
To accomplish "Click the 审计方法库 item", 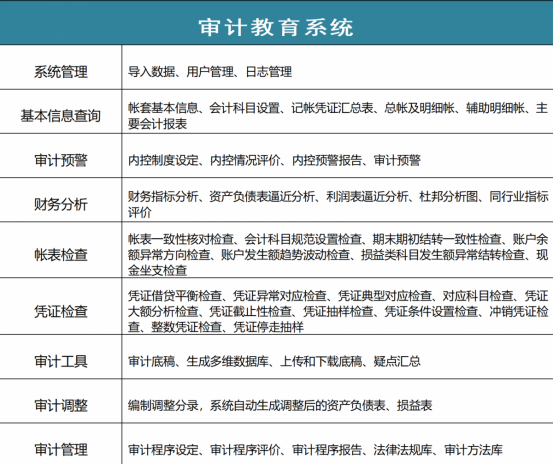I will [x=473, y=450].
